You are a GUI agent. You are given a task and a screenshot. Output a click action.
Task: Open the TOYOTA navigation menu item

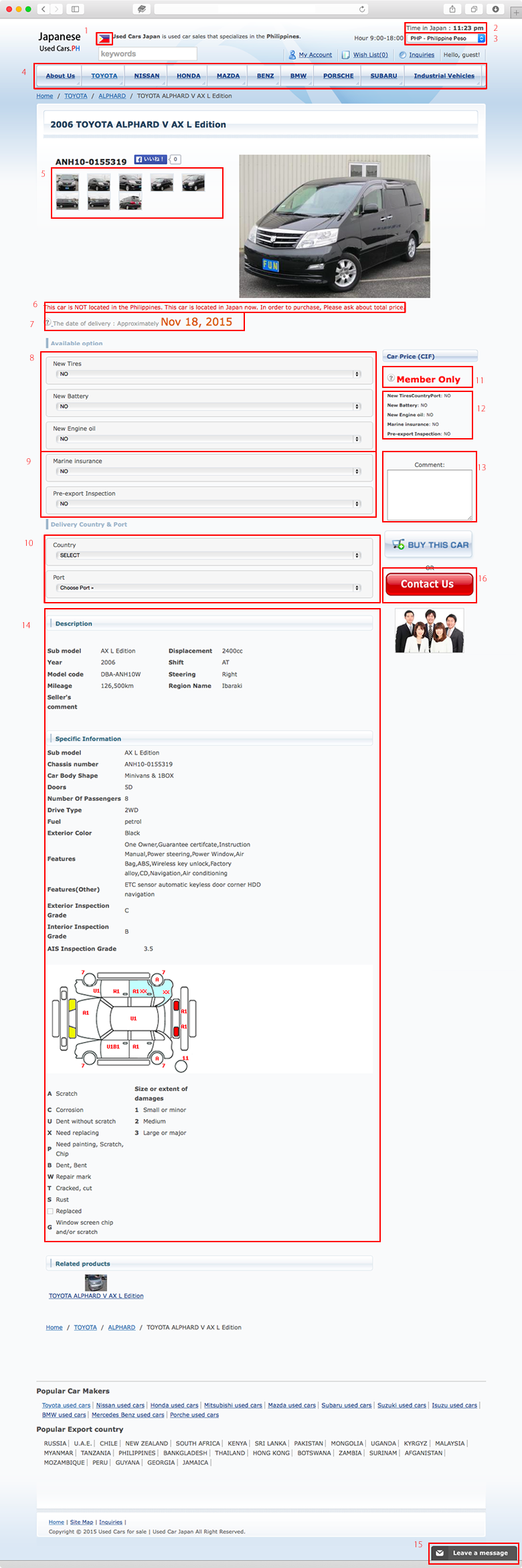pos(104,76)
